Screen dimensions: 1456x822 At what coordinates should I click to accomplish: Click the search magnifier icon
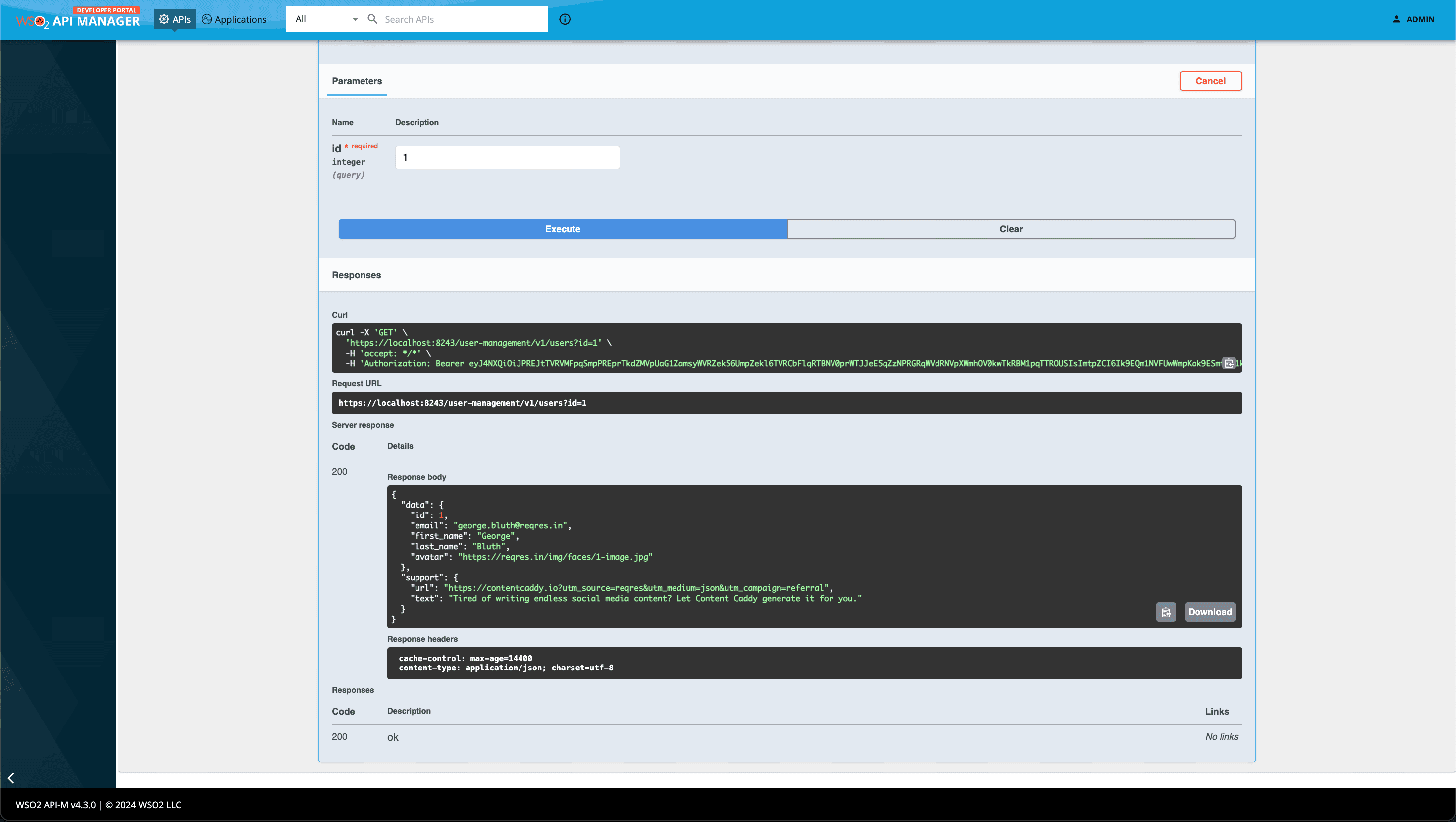tap(372, 19)
